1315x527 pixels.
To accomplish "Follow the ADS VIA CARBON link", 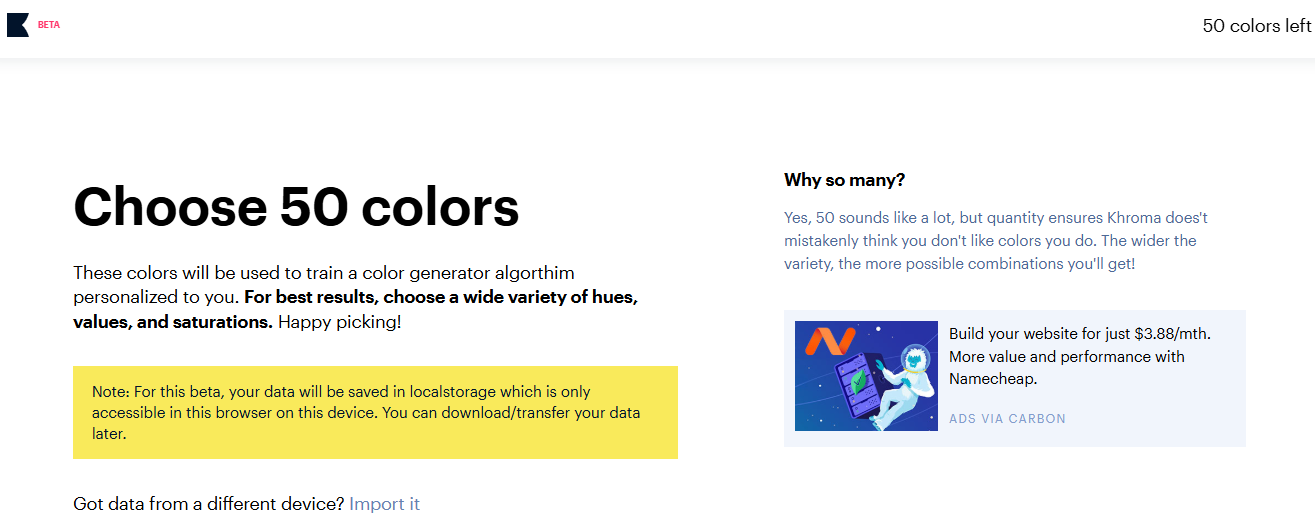I will pyautogui.click(x=1007, y=419).
